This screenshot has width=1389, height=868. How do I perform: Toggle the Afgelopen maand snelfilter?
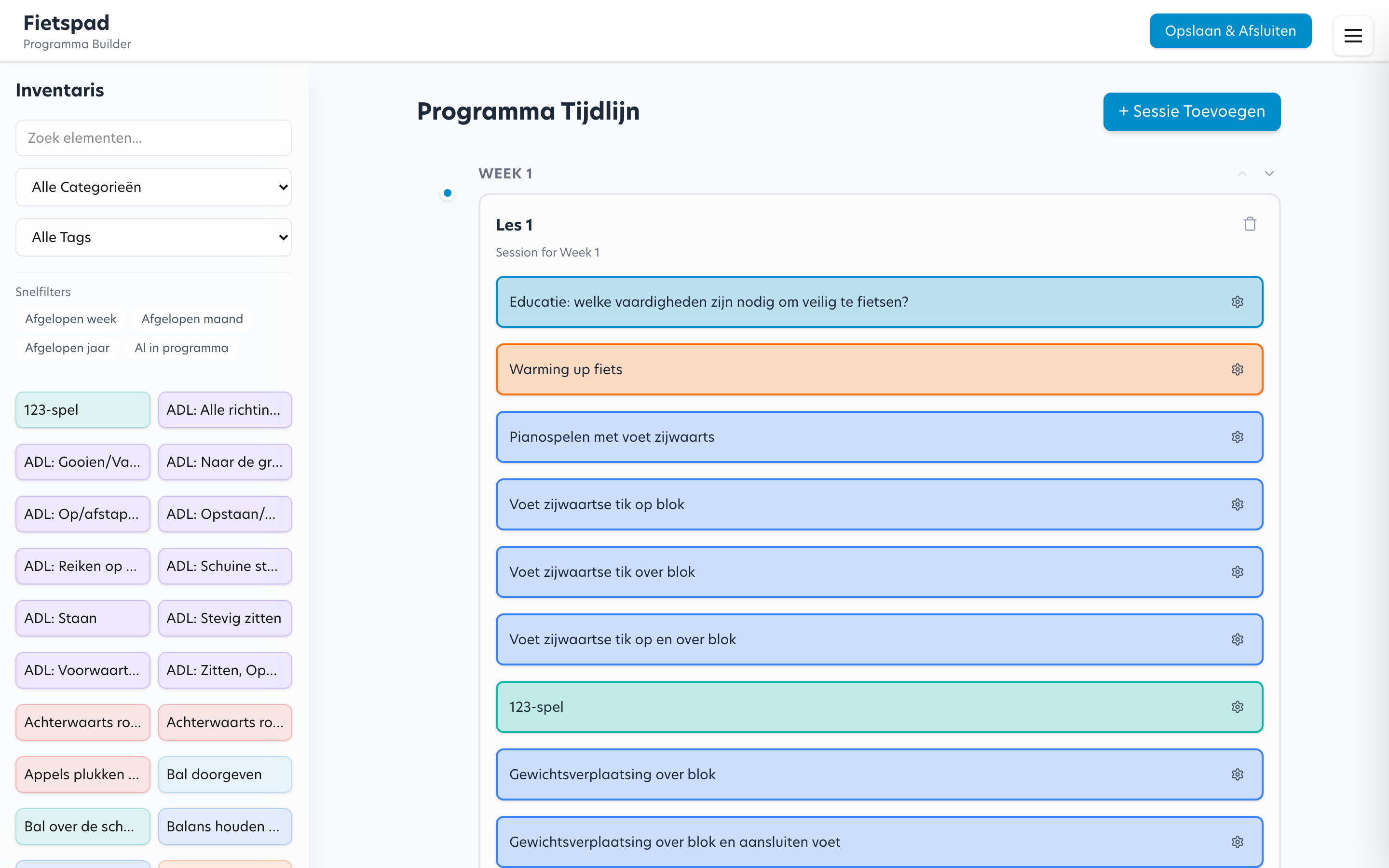point(192,319)
